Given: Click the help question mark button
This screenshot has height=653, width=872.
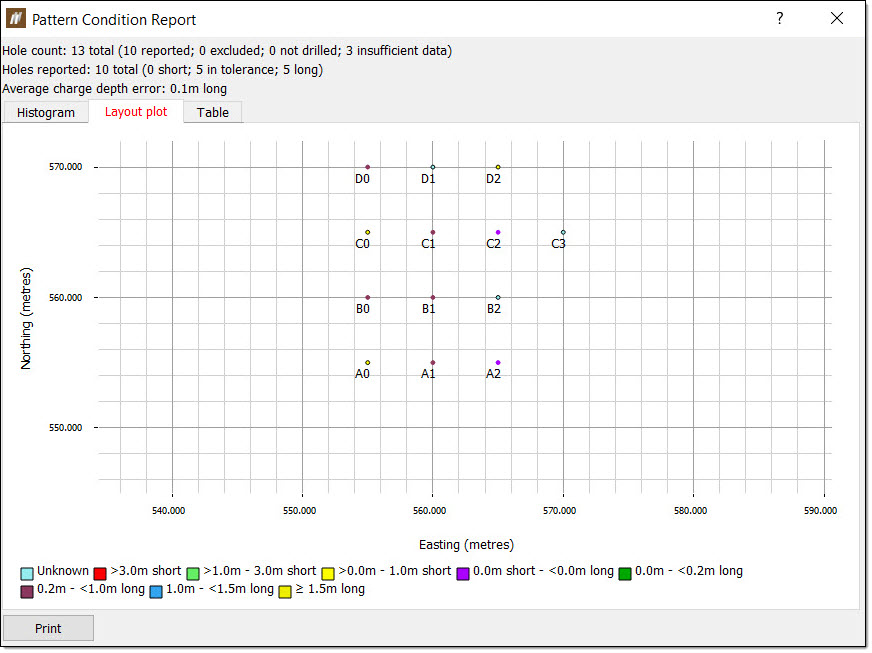Looking at the screenshot, I should click(780, 18).
